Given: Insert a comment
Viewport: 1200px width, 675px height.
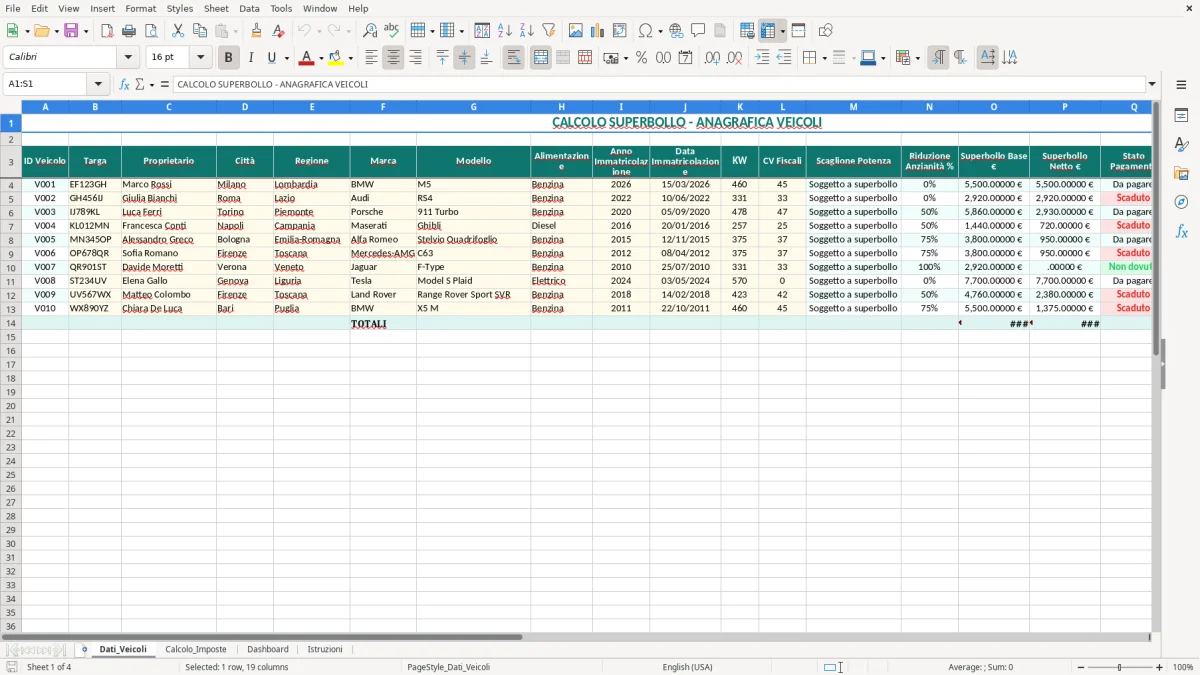Looking at the screenshot, I should pos(698,31).
